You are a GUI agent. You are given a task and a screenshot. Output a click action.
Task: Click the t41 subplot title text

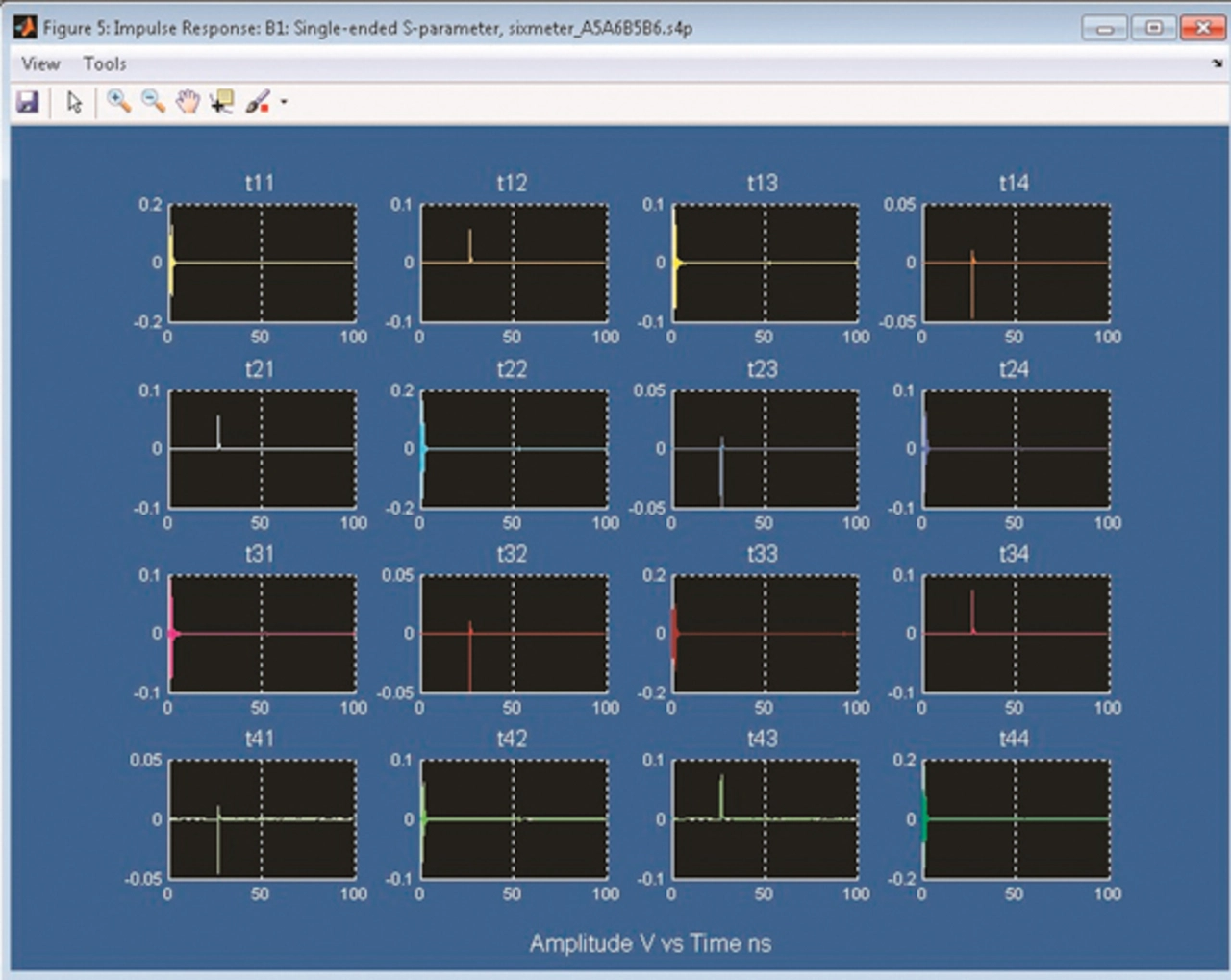coord(260,739)
